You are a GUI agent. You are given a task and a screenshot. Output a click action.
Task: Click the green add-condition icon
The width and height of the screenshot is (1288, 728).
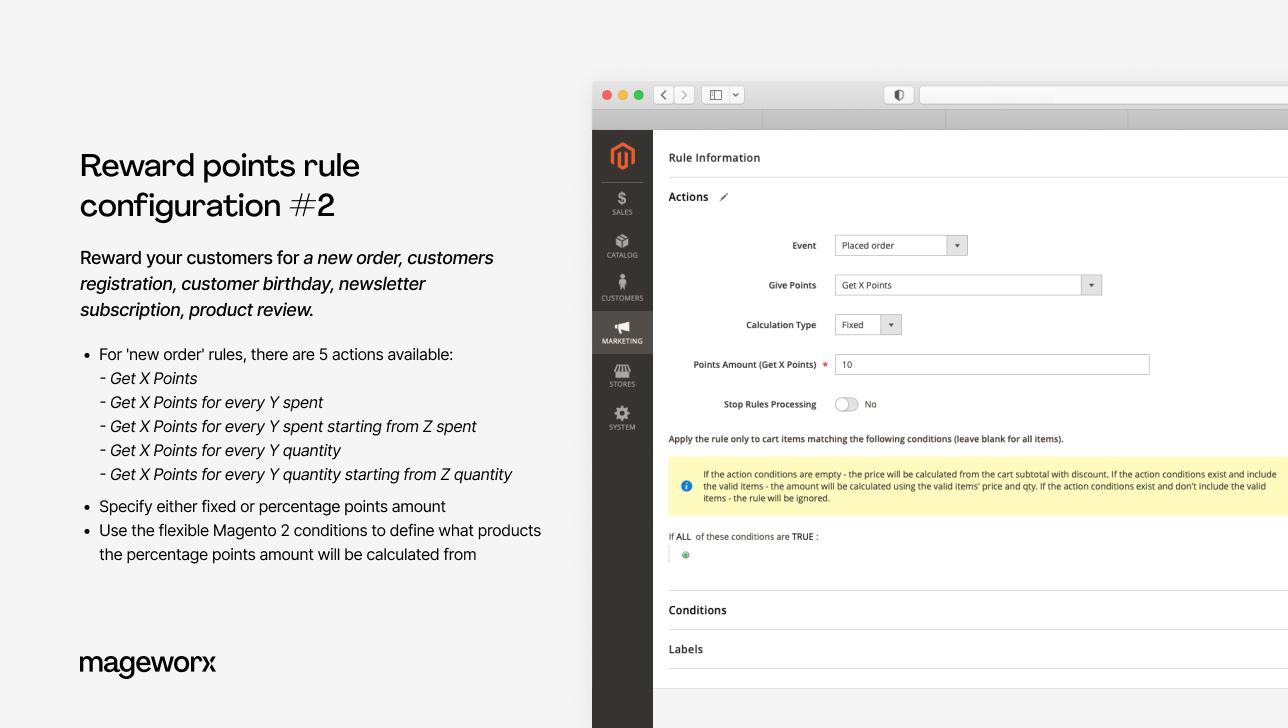pos(686,555)
